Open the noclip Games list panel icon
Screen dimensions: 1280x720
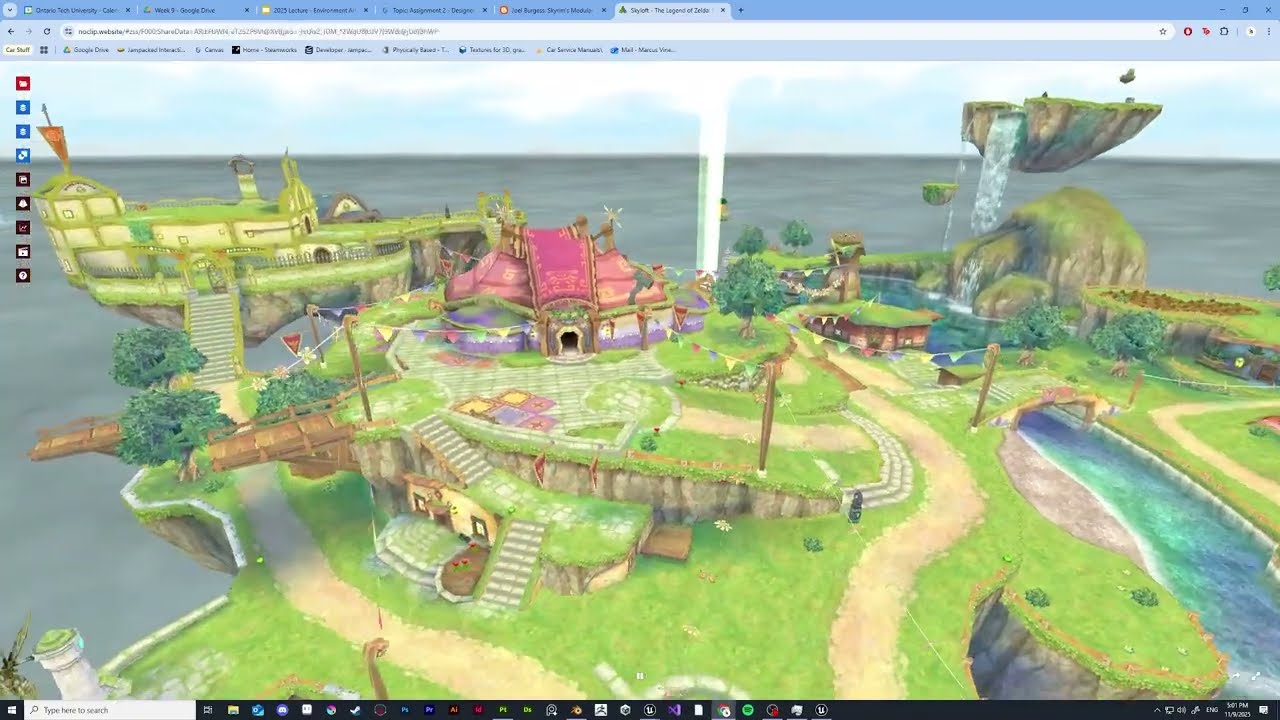click(23, 84)
